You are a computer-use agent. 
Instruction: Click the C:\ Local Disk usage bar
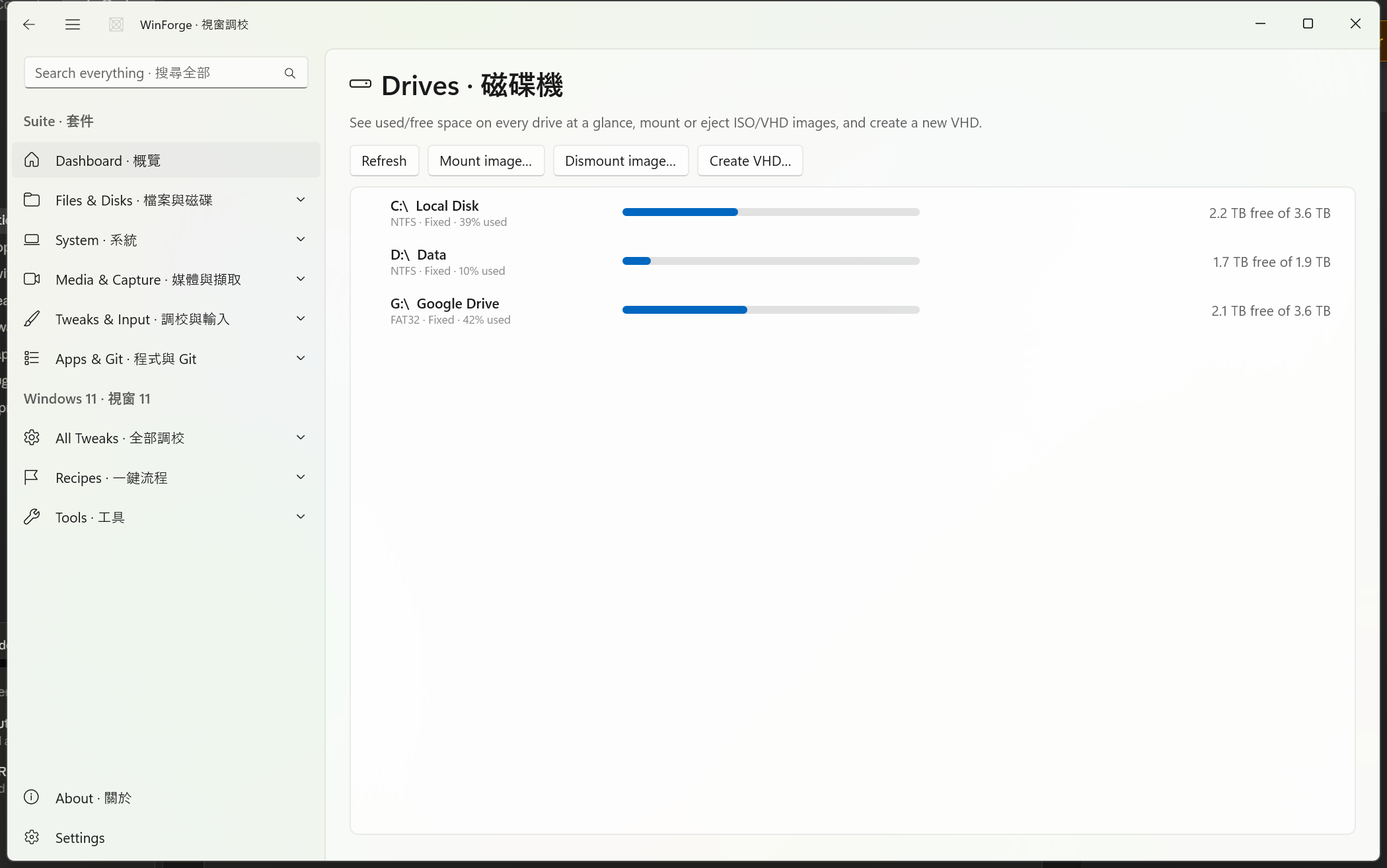coord(770,212)
